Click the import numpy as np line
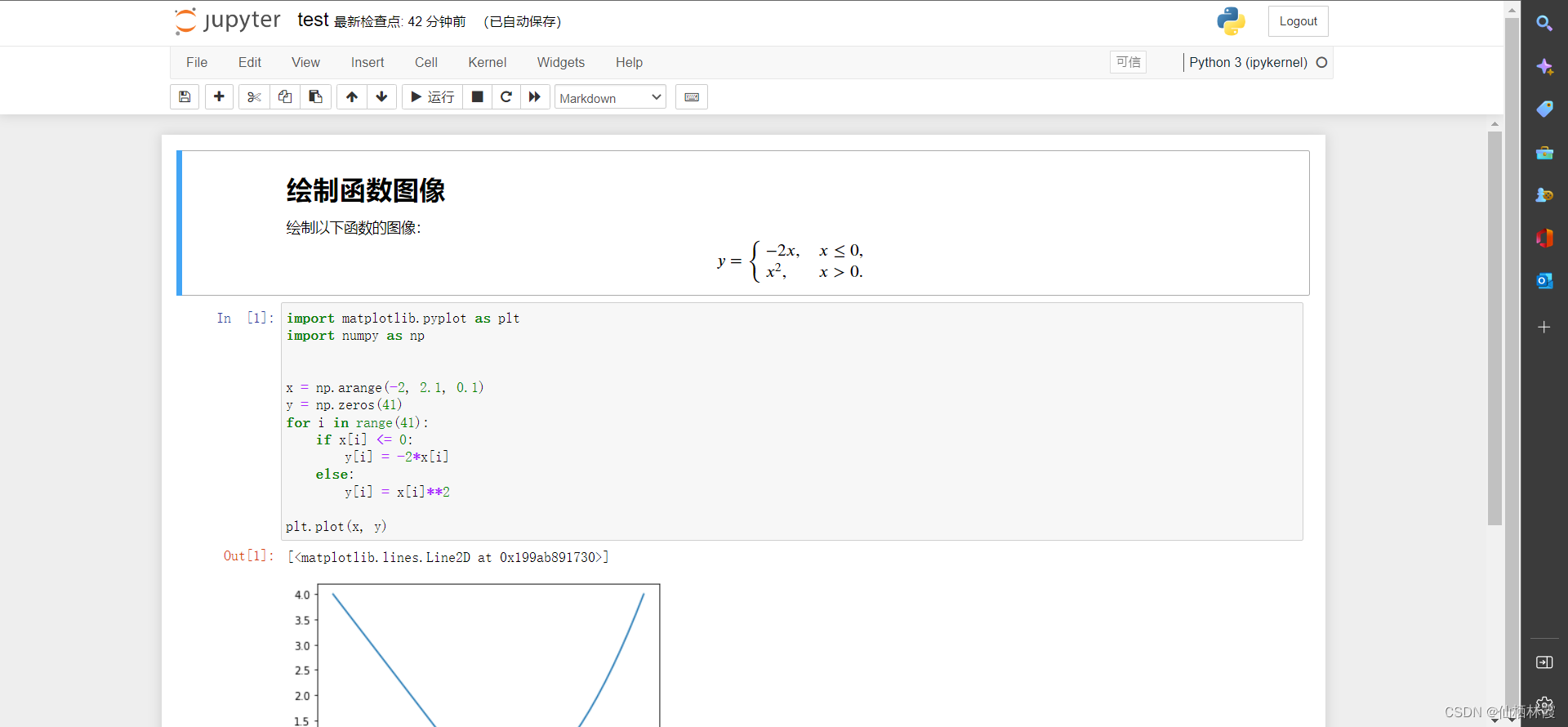This screenshot has width=1568, height=727. tap(355, 336)
